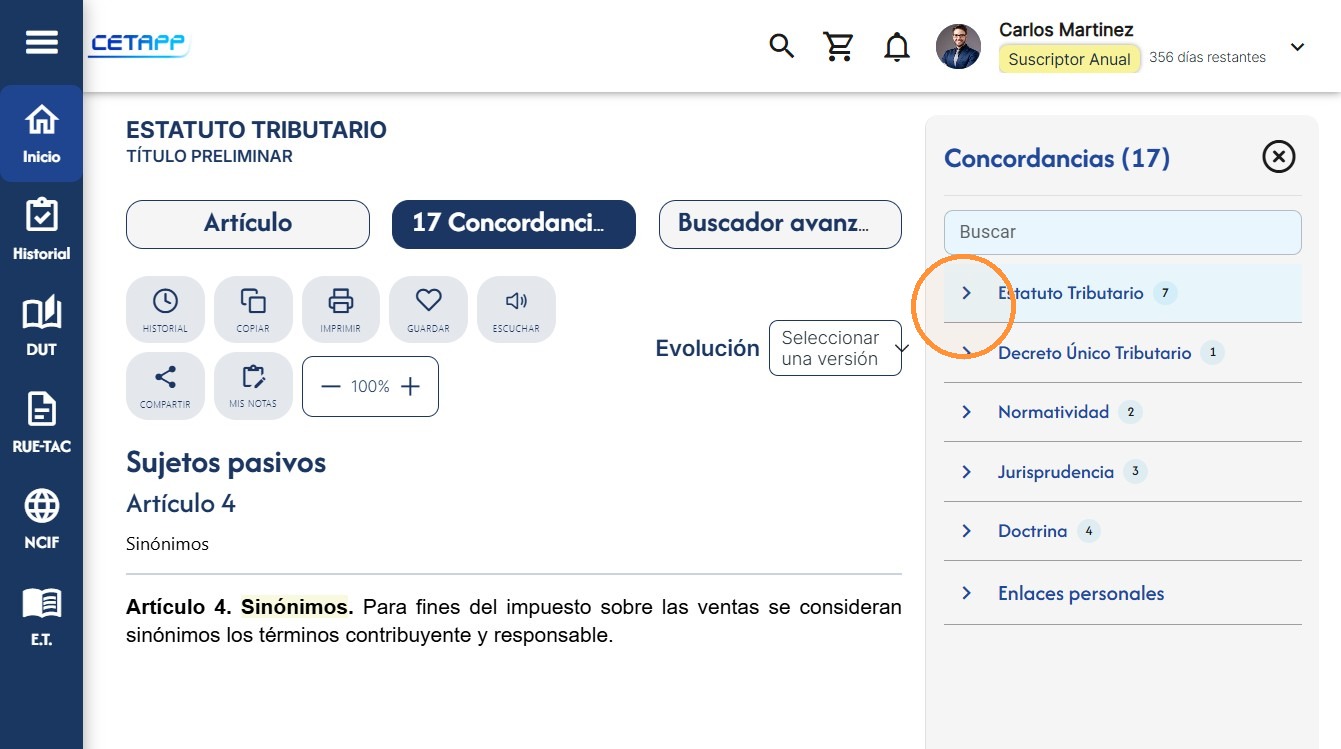Click ESTATUTO TRIBUTARIO page title
This screenshot has width=1341, height=749.
click(x=256, y=130)
